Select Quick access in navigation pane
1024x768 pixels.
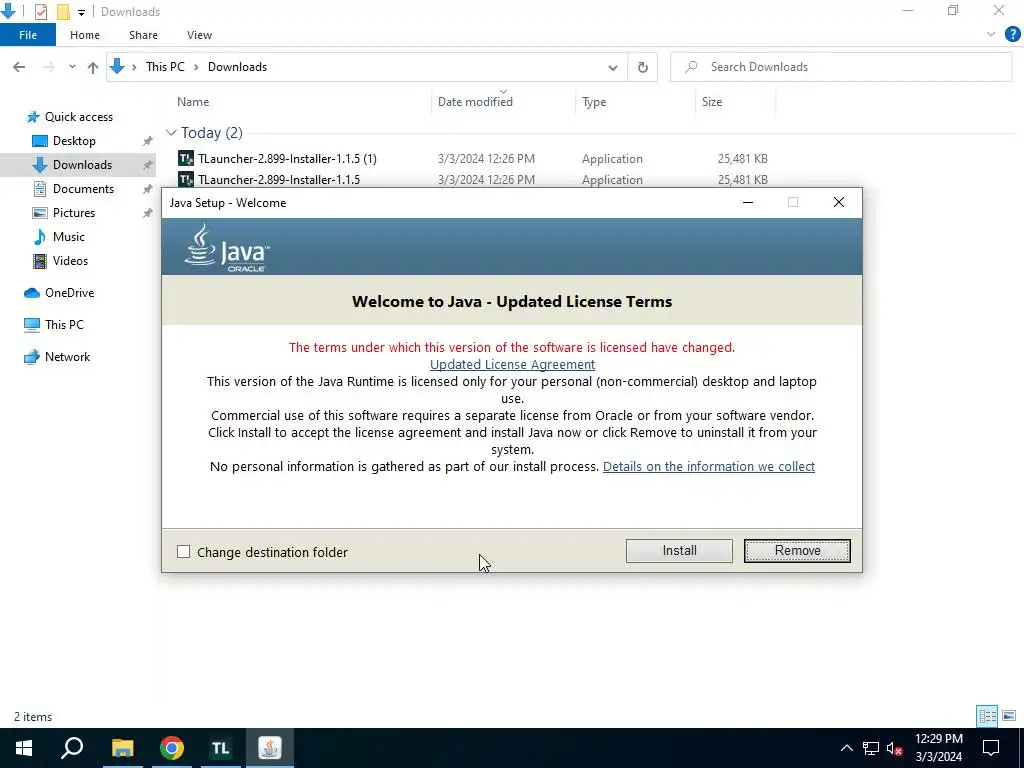pos(78,117)
